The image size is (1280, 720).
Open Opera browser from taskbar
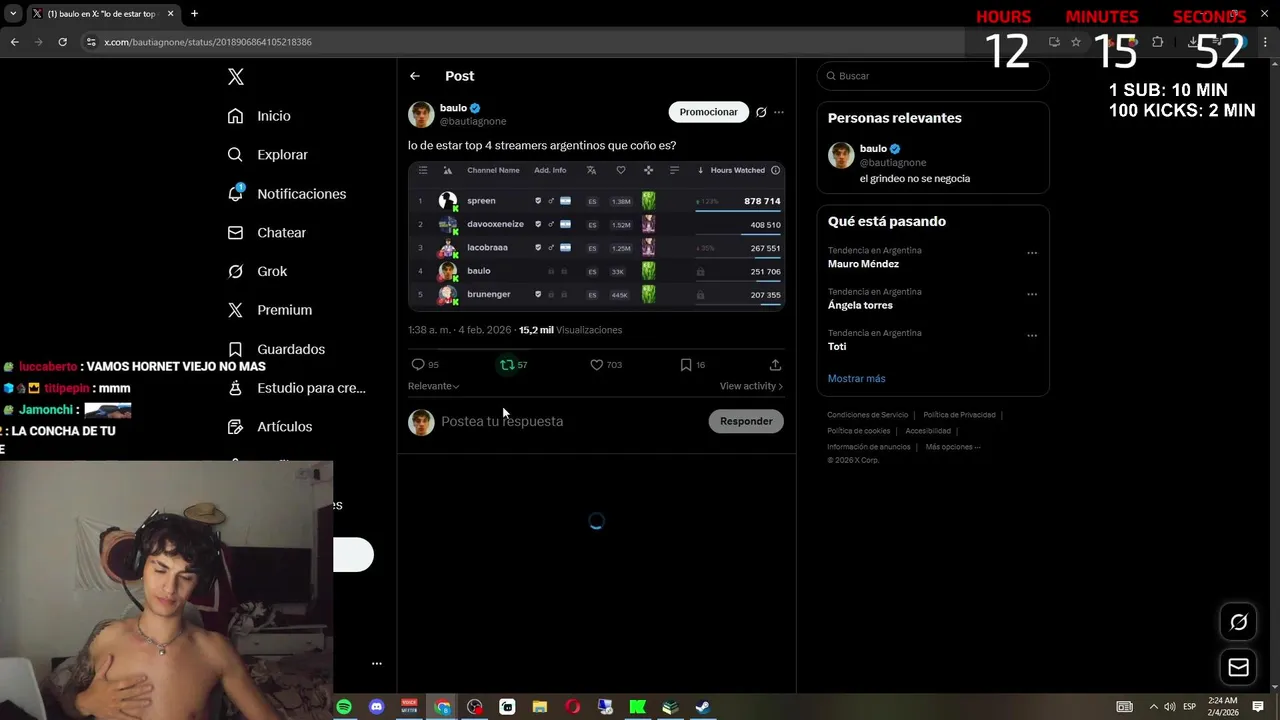[573, 707]
